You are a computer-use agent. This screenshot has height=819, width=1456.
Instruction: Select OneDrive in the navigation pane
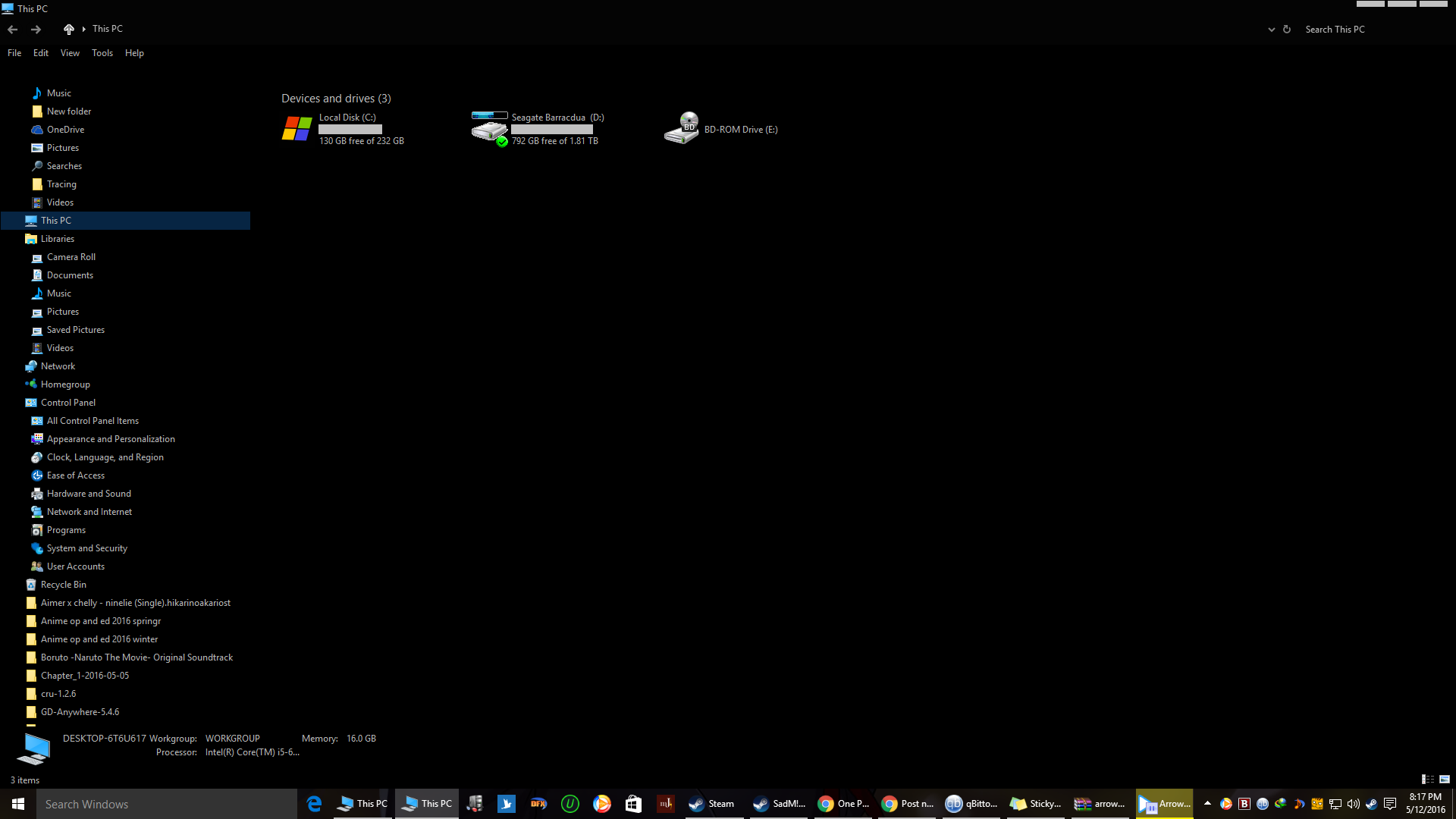point(65,130)
